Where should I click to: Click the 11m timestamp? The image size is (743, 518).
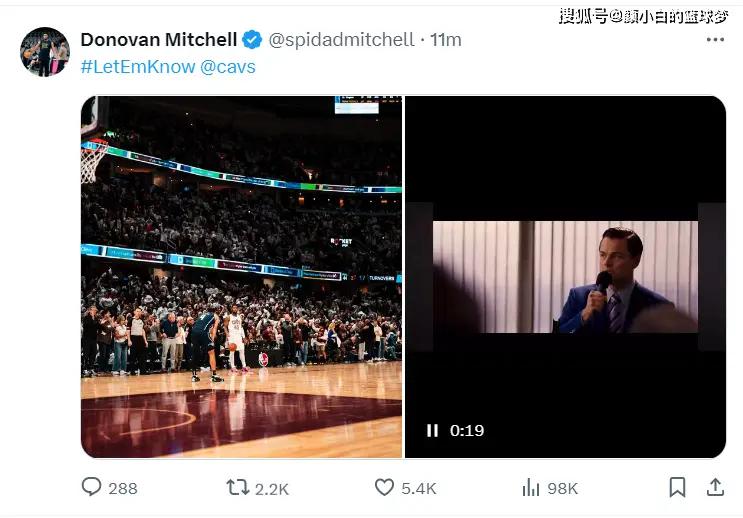(x=446, y=40)
